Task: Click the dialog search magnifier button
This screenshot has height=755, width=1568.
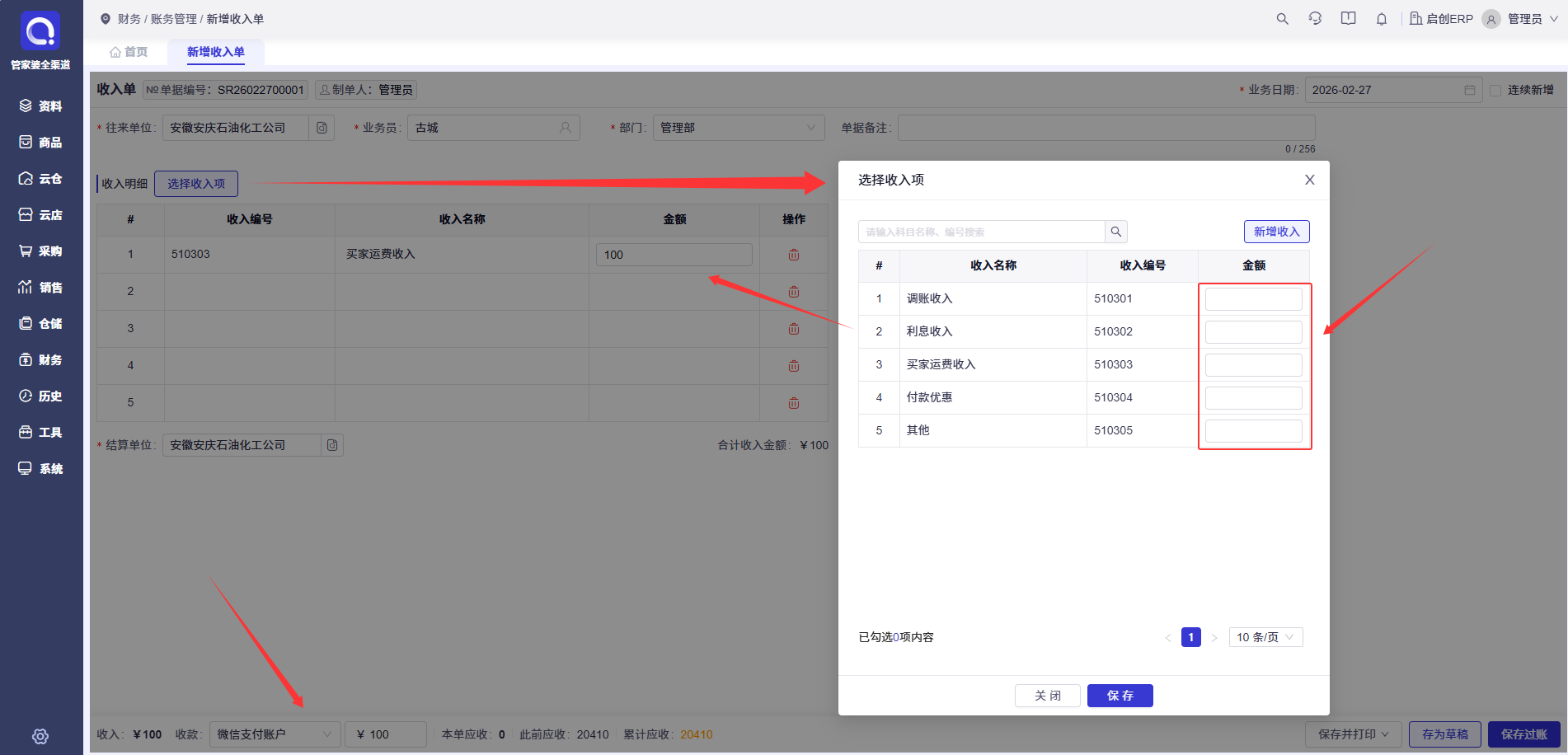Action: coord(1116,232)
